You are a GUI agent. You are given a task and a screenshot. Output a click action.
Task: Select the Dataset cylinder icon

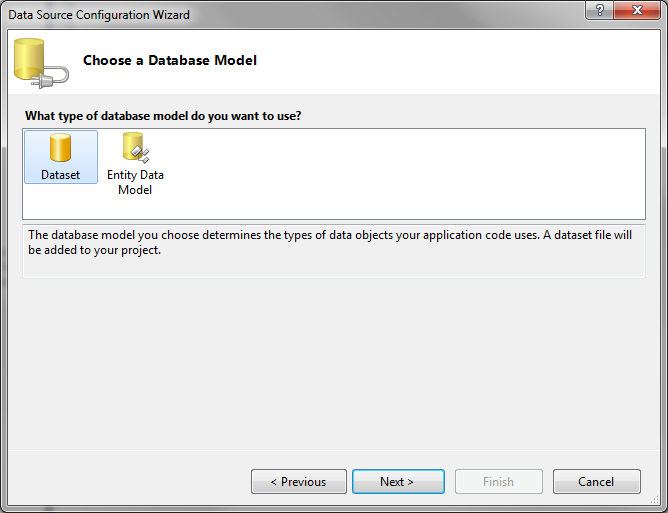click(x=60, y=148)
